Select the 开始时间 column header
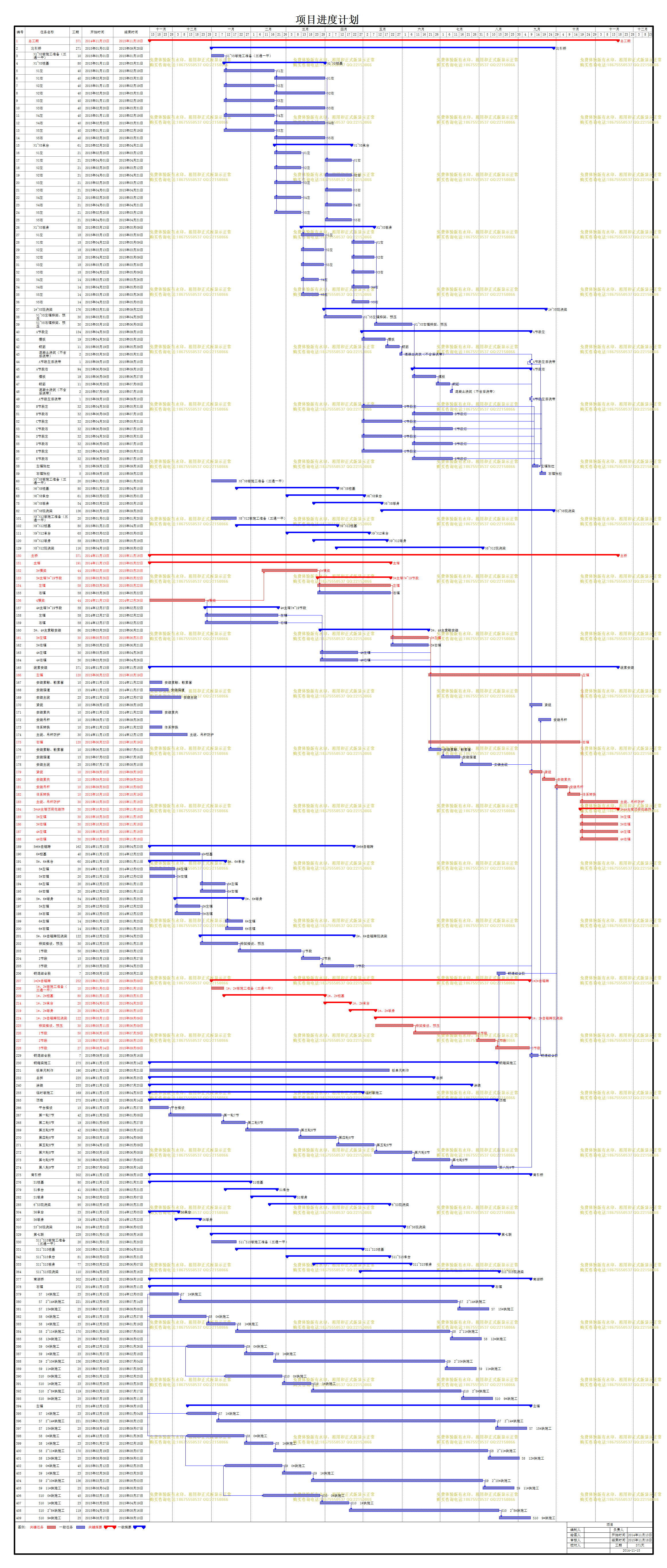 pos(98,32)
